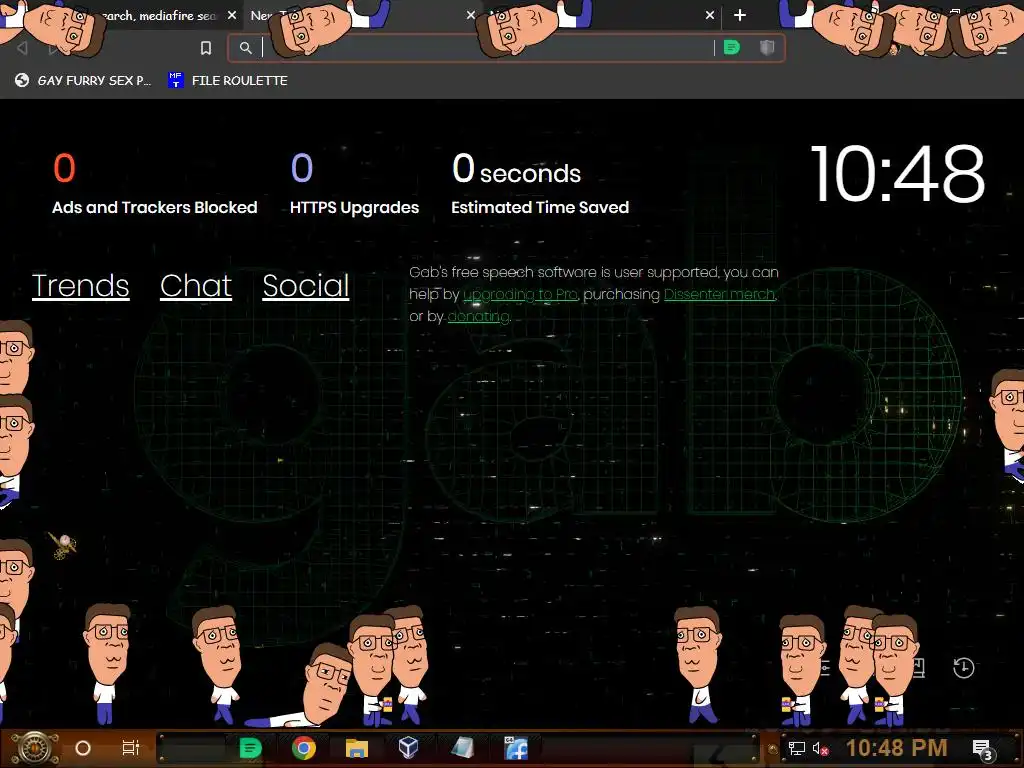
Task: Click the network icon in system tray
Action: [797, 748]
